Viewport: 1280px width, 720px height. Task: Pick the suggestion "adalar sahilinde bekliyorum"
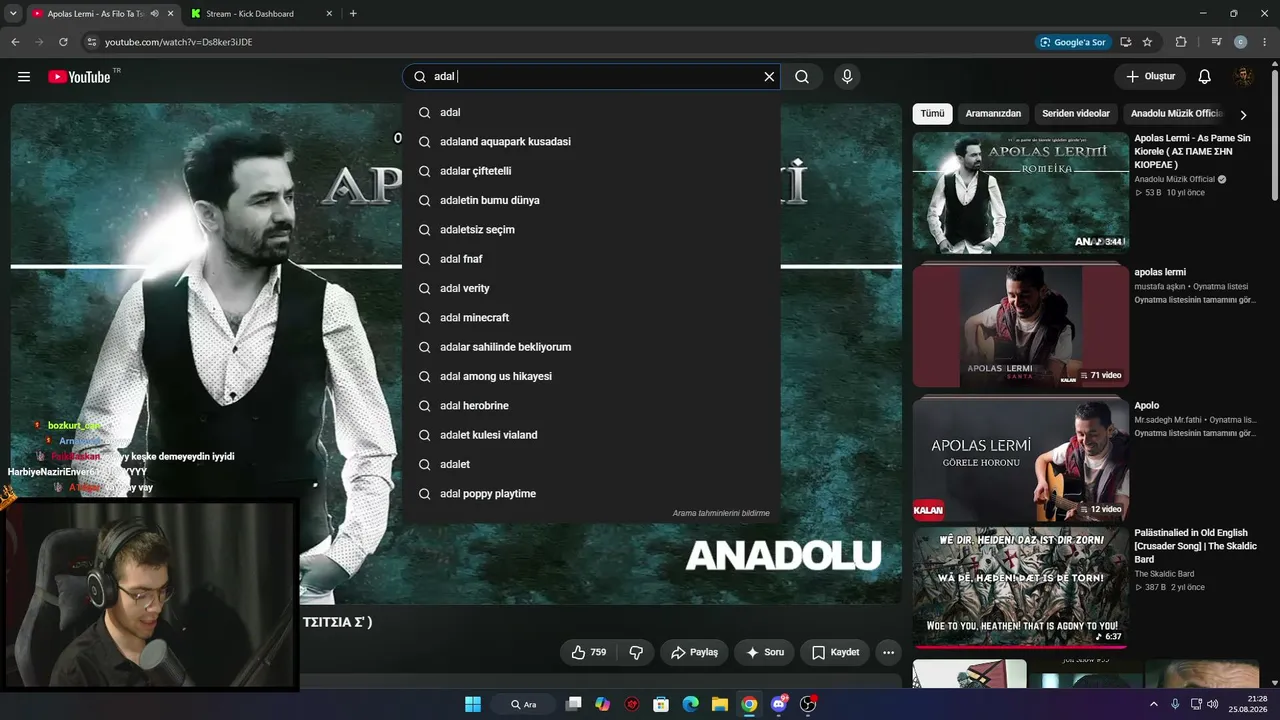point(591,347)
